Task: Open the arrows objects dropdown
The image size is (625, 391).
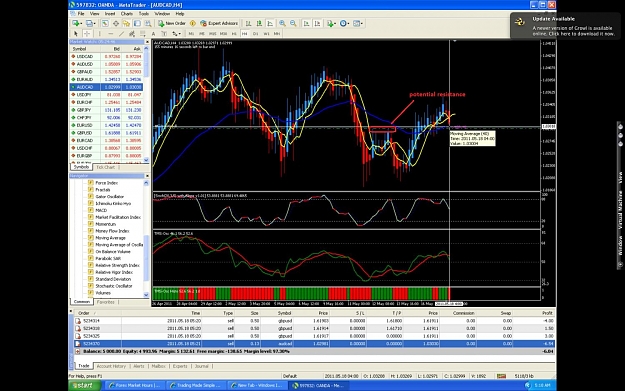Action: 176,34
